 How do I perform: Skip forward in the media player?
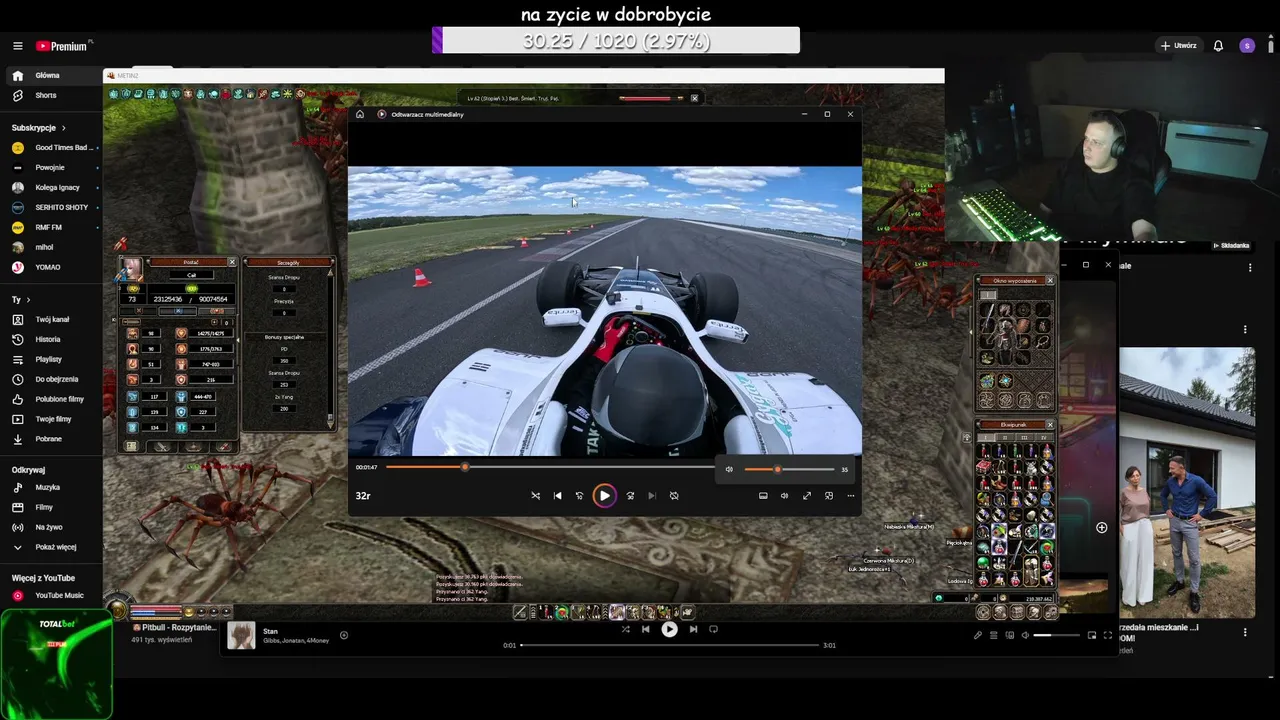pos(630,495)
